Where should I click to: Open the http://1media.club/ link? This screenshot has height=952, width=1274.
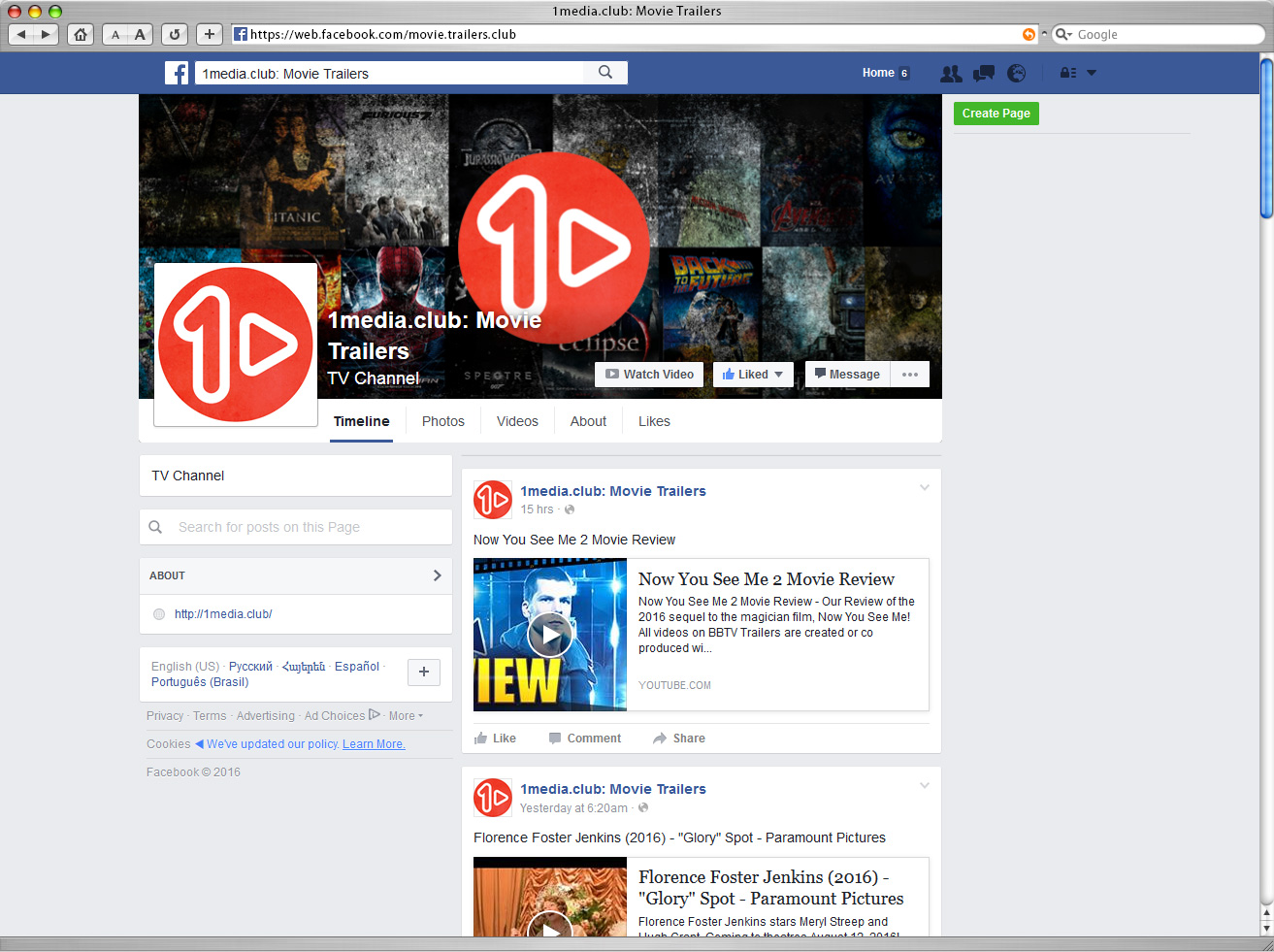coord(223,614)
